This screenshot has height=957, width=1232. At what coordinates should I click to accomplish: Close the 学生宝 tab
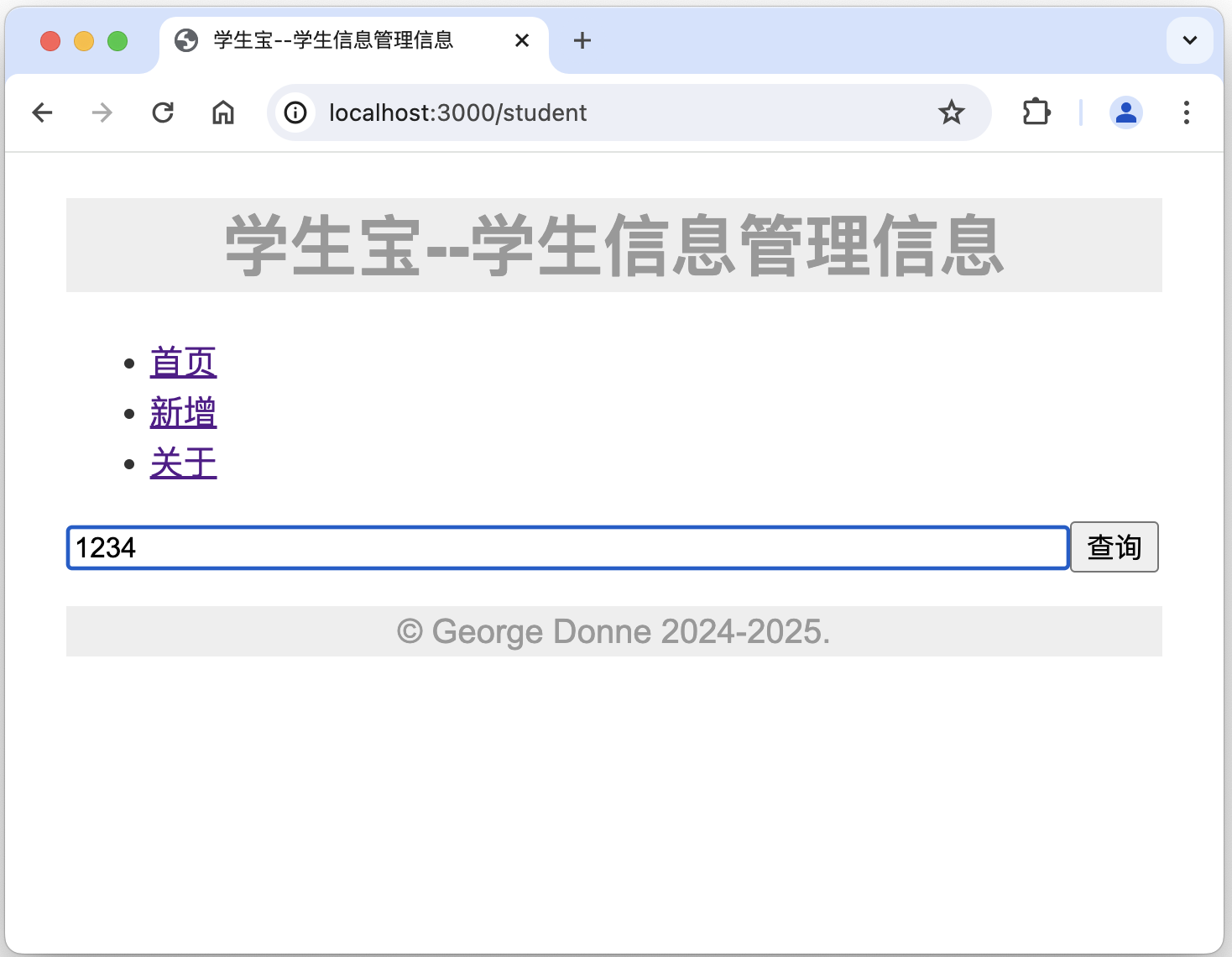pyautogui.click(x=522, y=40)
